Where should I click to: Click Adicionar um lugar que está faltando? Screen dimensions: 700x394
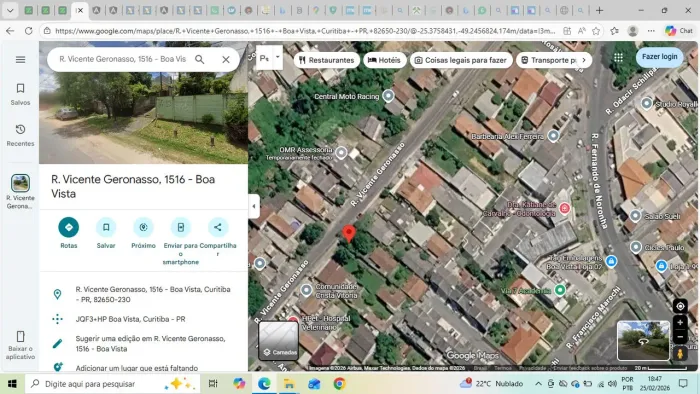[x=143, y=368]
